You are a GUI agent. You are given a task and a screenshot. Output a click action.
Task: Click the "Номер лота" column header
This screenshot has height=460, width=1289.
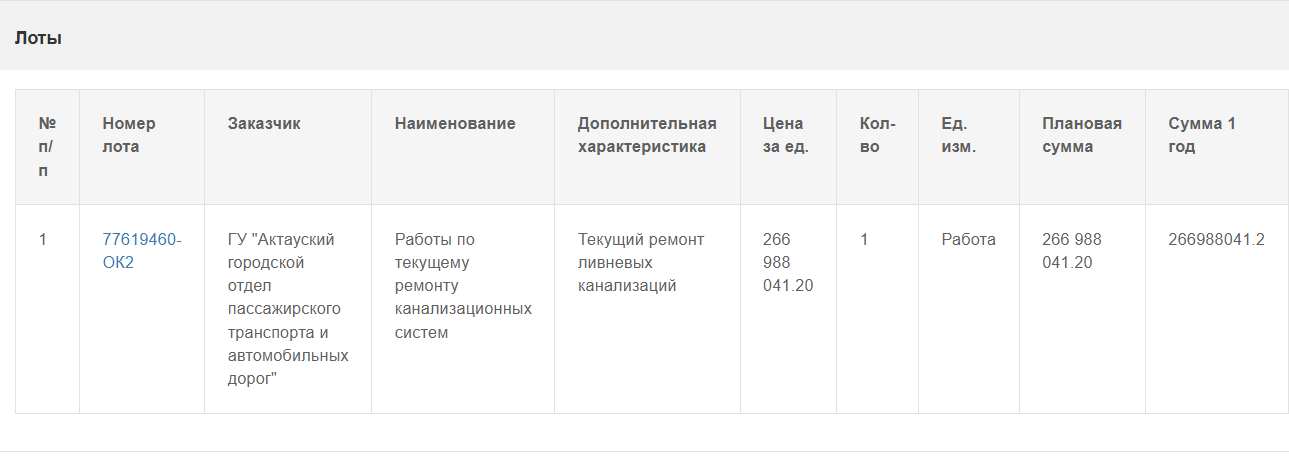[x=129, y=135]
